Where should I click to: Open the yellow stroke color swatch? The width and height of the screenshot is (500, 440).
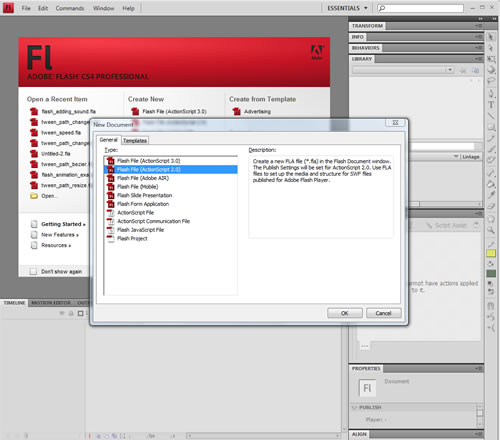point(491,254)
